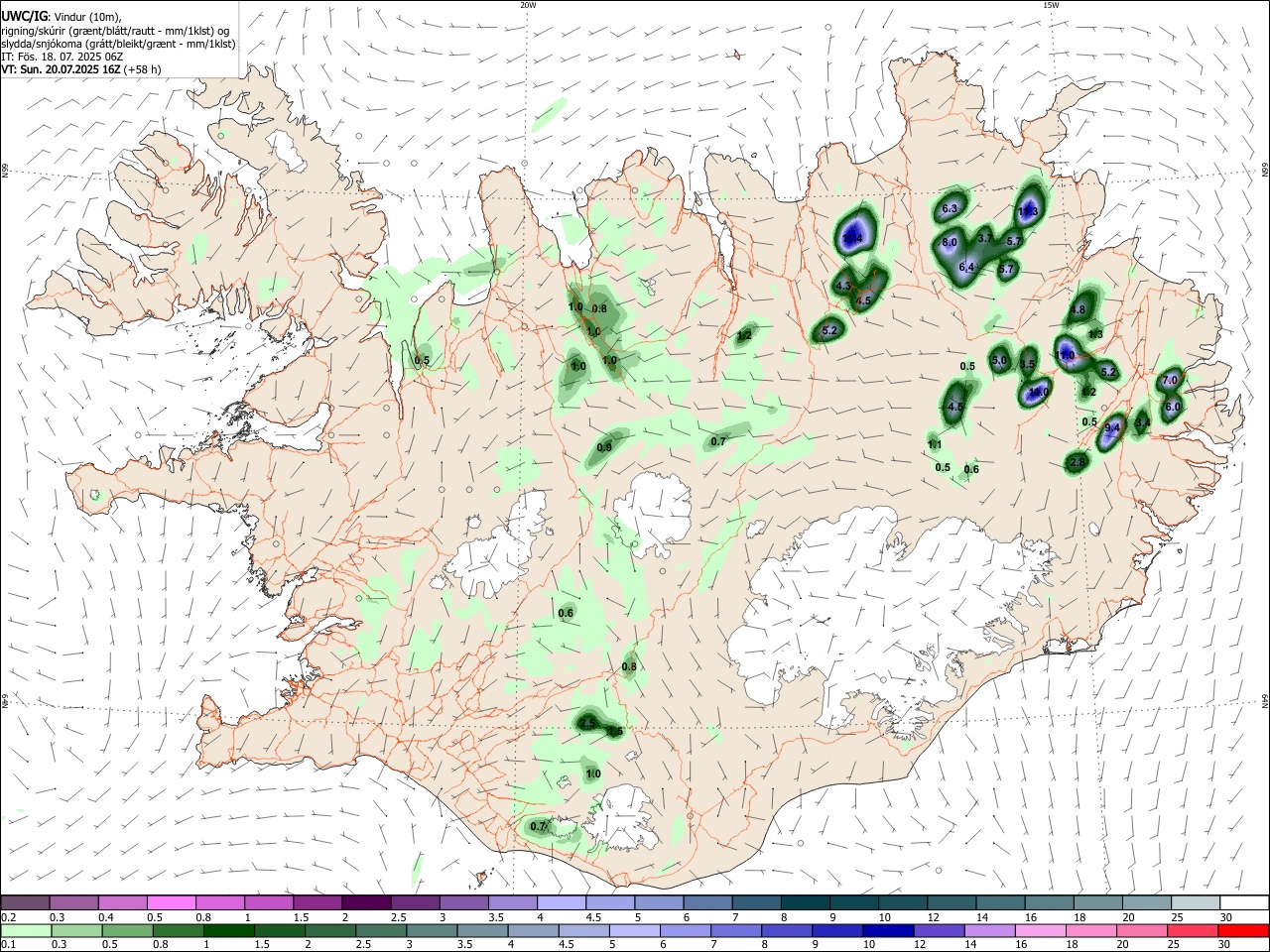Select the navy blue 10 rain scale swatch
Screen dimensions: 1270x952
[888, 930]
